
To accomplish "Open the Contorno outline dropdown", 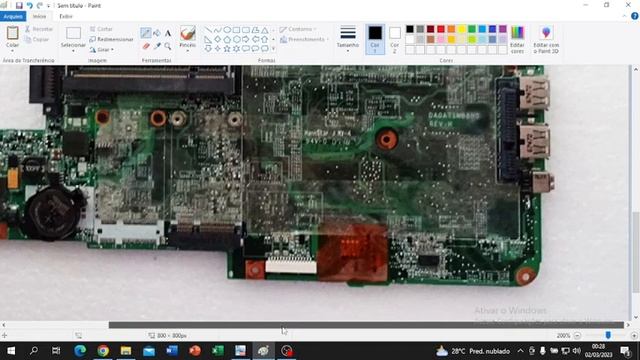I will click(298, 29).
